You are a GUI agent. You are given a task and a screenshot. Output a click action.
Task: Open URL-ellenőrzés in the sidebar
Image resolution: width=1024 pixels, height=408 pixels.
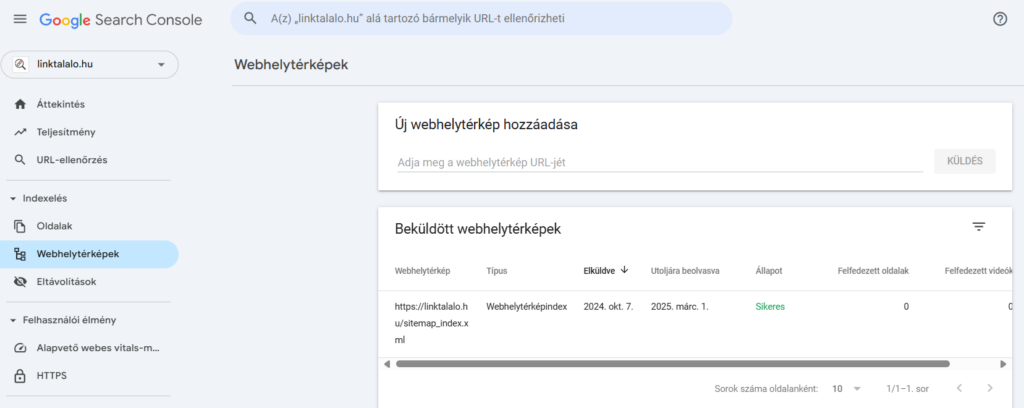pyautogui.click(x=72, y=160)
